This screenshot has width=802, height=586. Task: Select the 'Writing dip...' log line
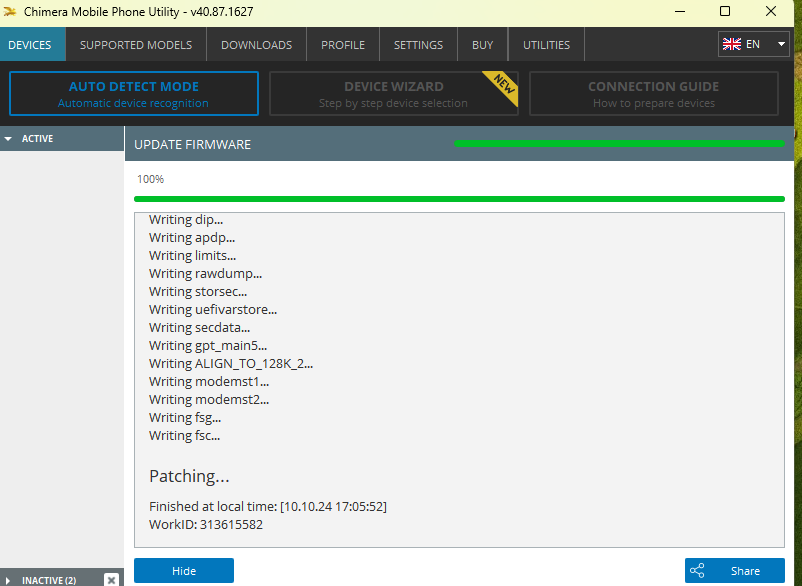click(x=186, y=220)
